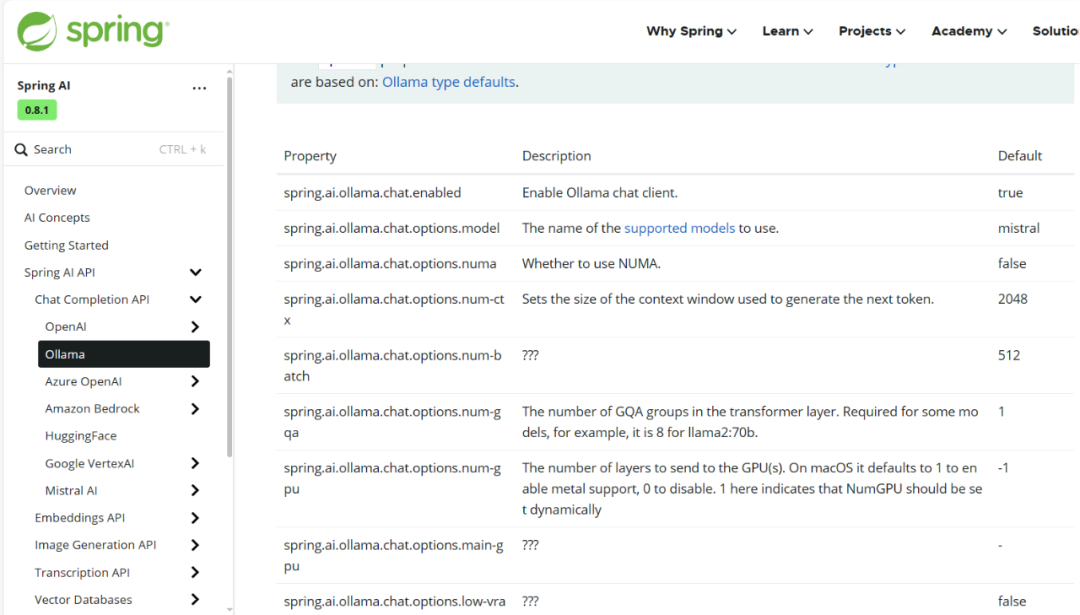1080x615 pixels.
Task: Click the mistral default value
Action: tap(1019, 228)
